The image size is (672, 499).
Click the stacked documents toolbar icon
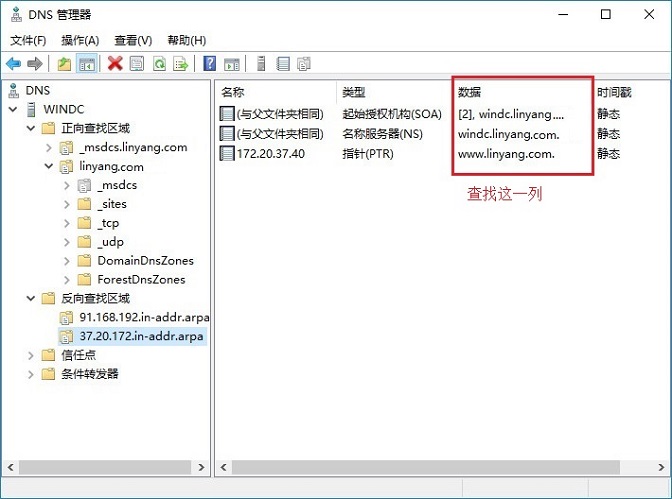pyautogui.click(x=304, y=64)
